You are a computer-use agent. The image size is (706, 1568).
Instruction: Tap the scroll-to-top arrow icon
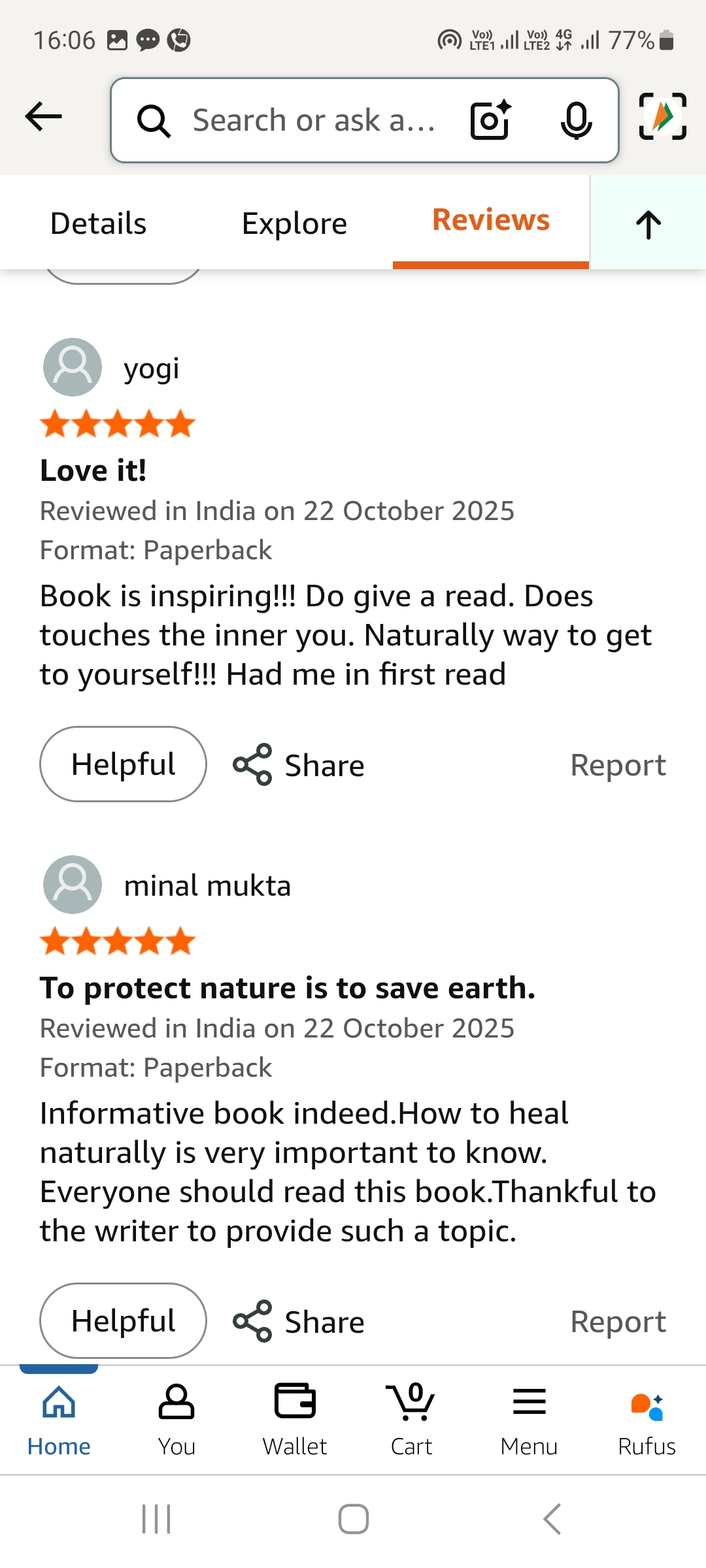tap(648, 225)
